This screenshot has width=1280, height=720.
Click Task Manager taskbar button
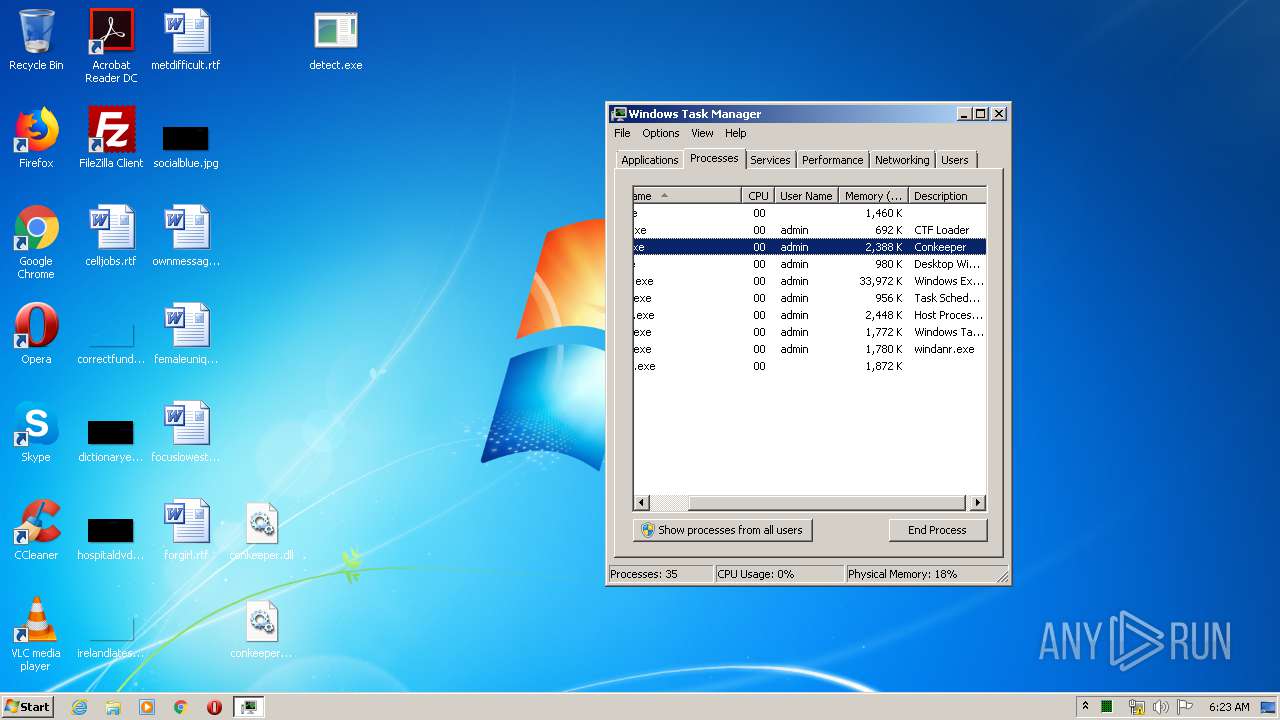[248, 707]
